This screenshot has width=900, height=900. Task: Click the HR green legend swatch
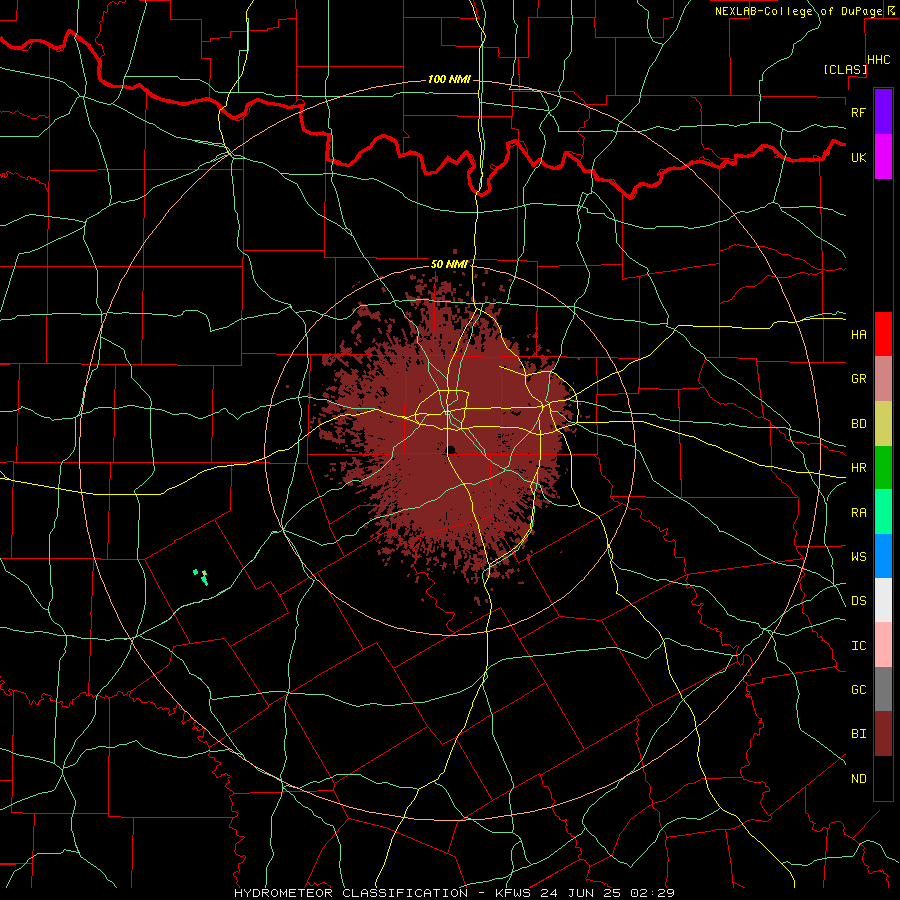point(883,467)
